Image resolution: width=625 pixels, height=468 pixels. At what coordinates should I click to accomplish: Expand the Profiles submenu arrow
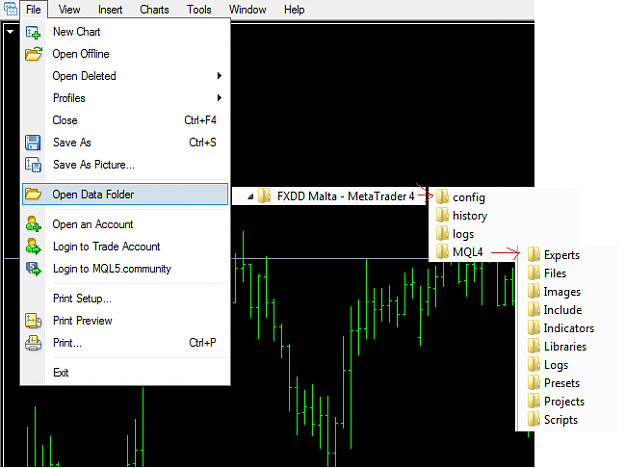pos(219,98)
